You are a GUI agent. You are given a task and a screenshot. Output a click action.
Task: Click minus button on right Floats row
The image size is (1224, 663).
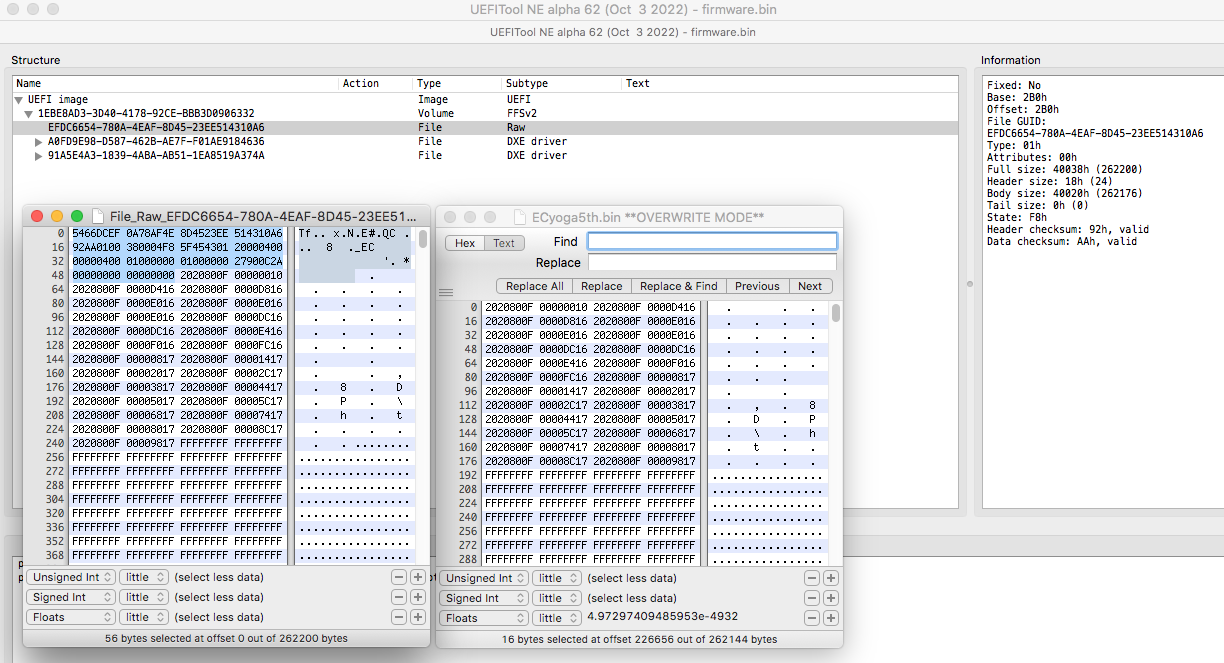pos(811,618)
